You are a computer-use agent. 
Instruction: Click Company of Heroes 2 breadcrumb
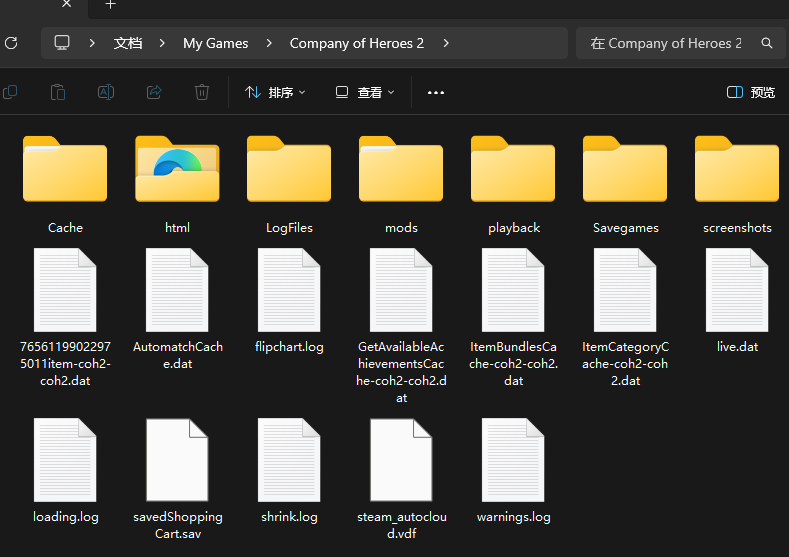point(357,43)
